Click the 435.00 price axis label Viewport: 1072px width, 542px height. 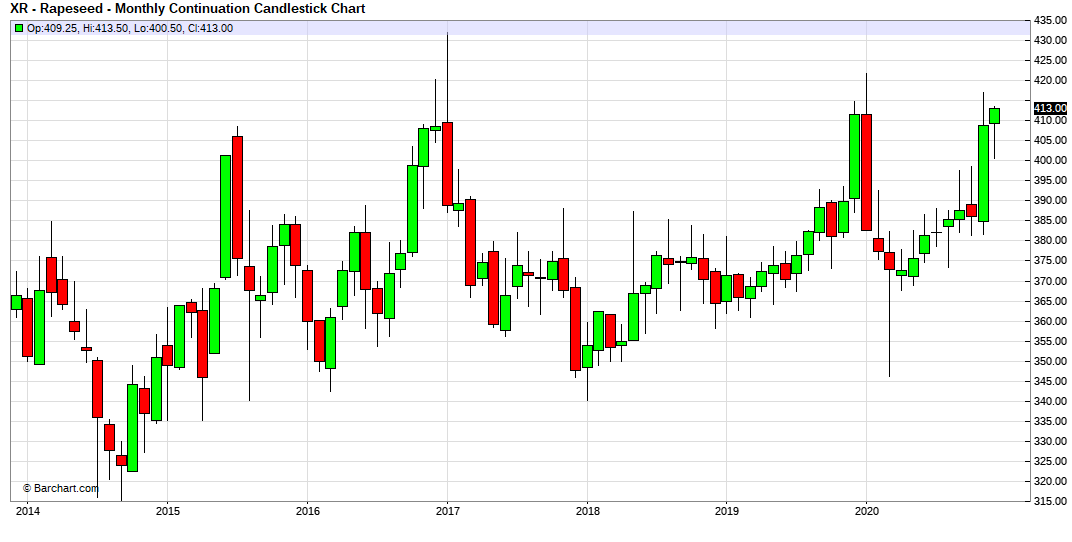coord(1049,20)
